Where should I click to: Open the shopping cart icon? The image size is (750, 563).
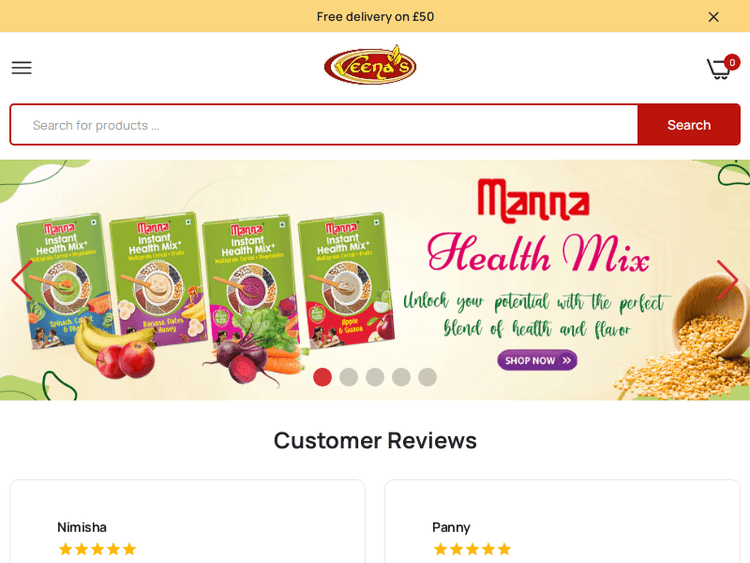point(718,70)
